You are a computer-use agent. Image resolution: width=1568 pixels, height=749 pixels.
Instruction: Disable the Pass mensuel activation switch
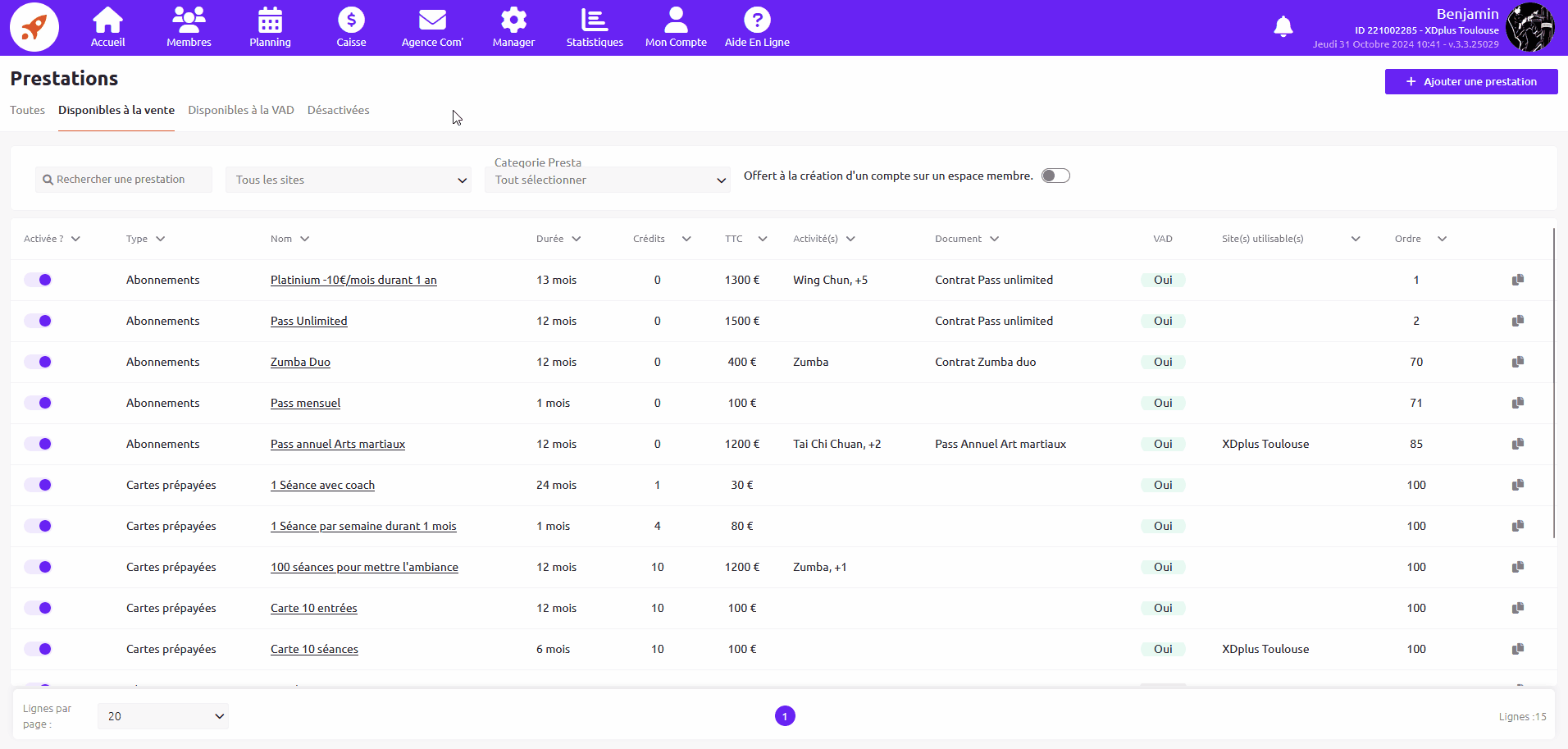(38, 403)
